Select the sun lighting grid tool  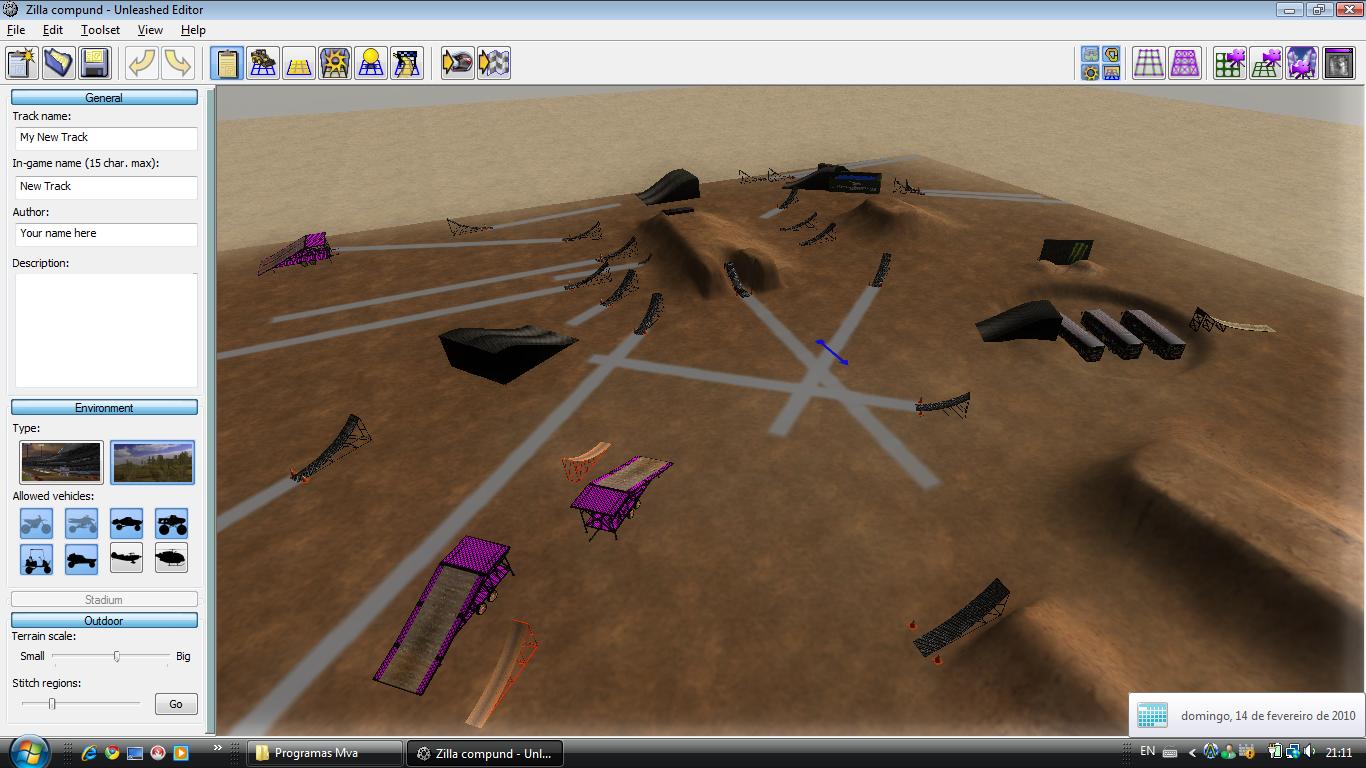[x=371, y=63]
